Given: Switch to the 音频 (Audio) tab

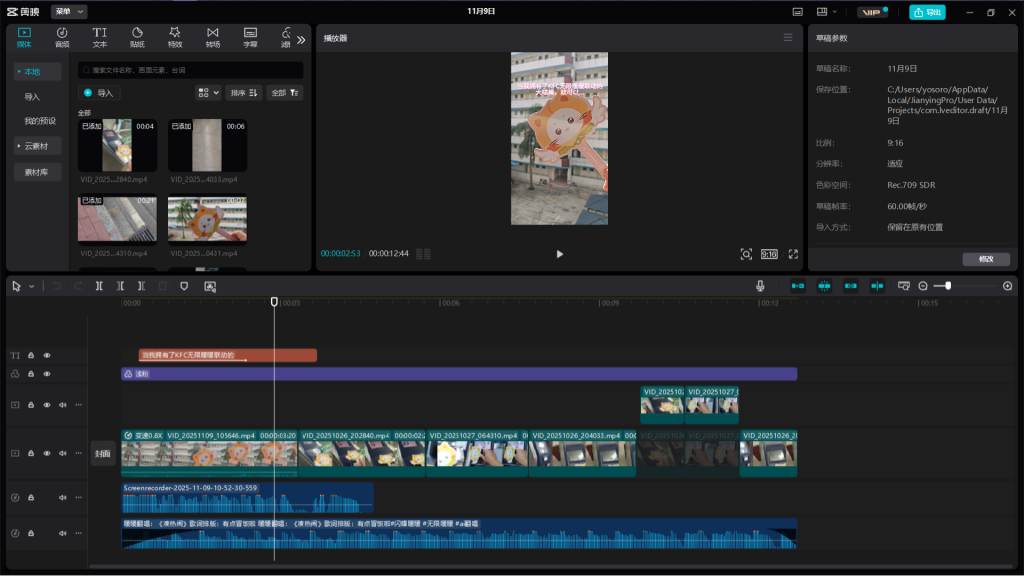Looking at the screenshot, I should click(x=62, y=37).
